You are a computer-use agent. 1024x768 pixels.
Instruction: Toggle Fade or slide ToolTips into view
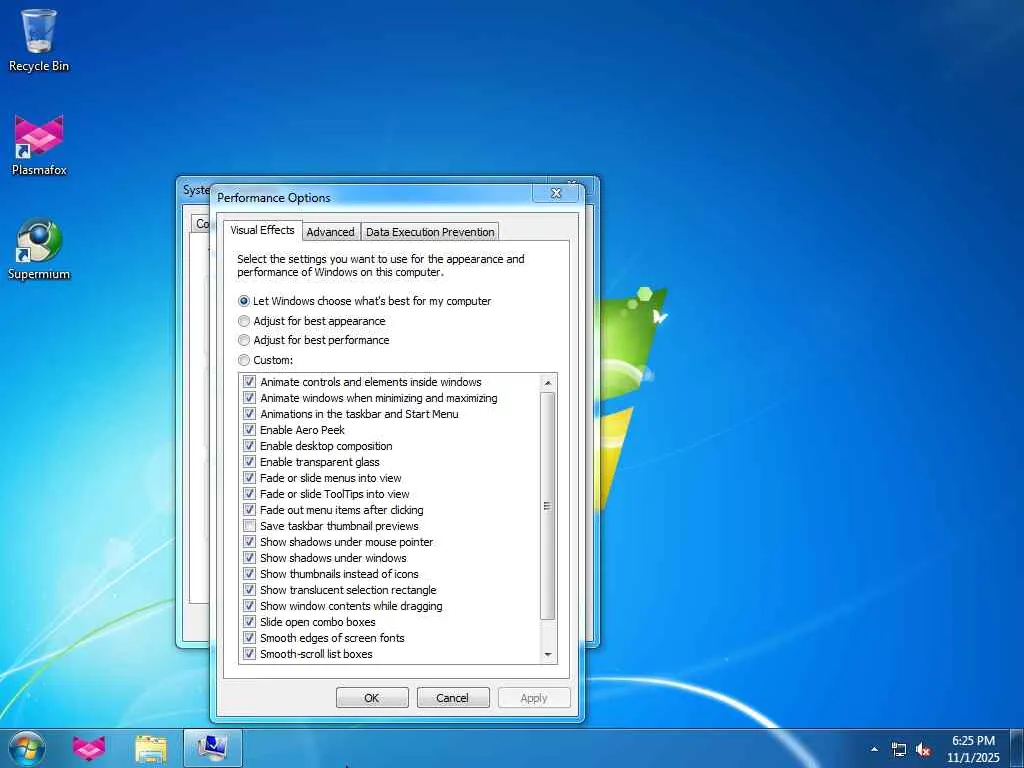tap(249, 494)
